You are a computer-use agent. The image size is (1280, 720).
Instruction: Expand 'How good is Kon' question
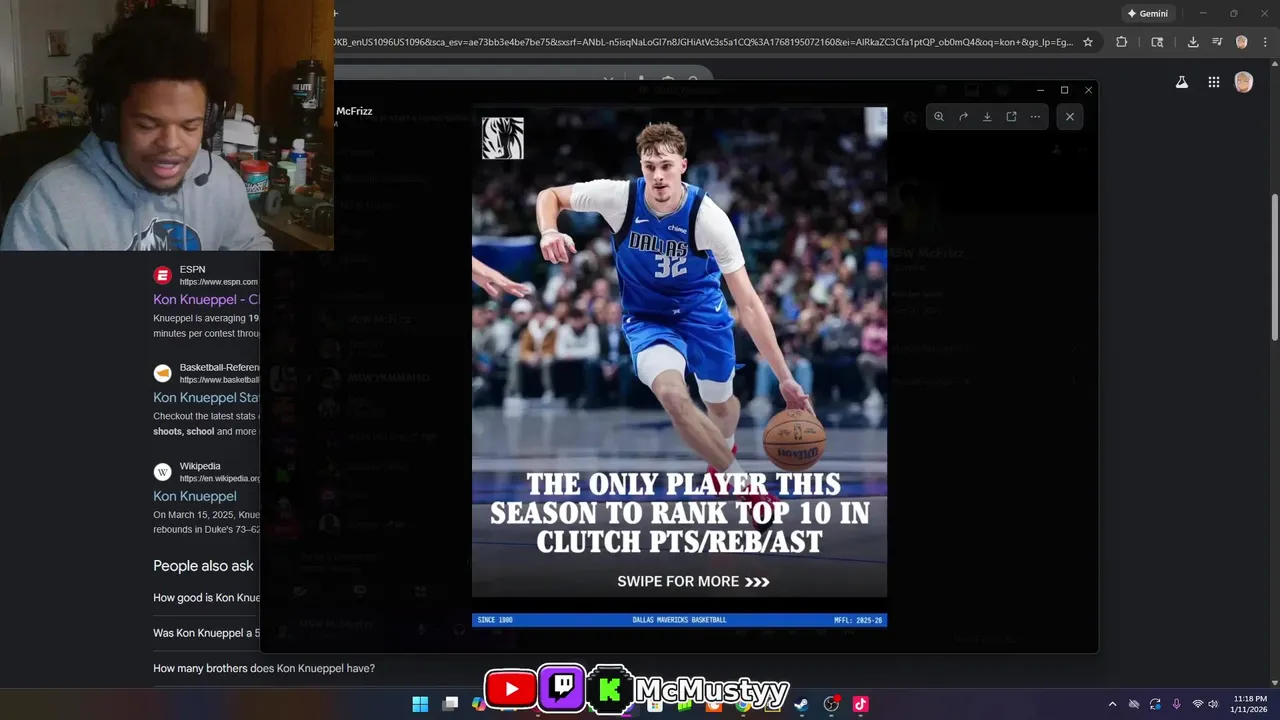point(206,597)
